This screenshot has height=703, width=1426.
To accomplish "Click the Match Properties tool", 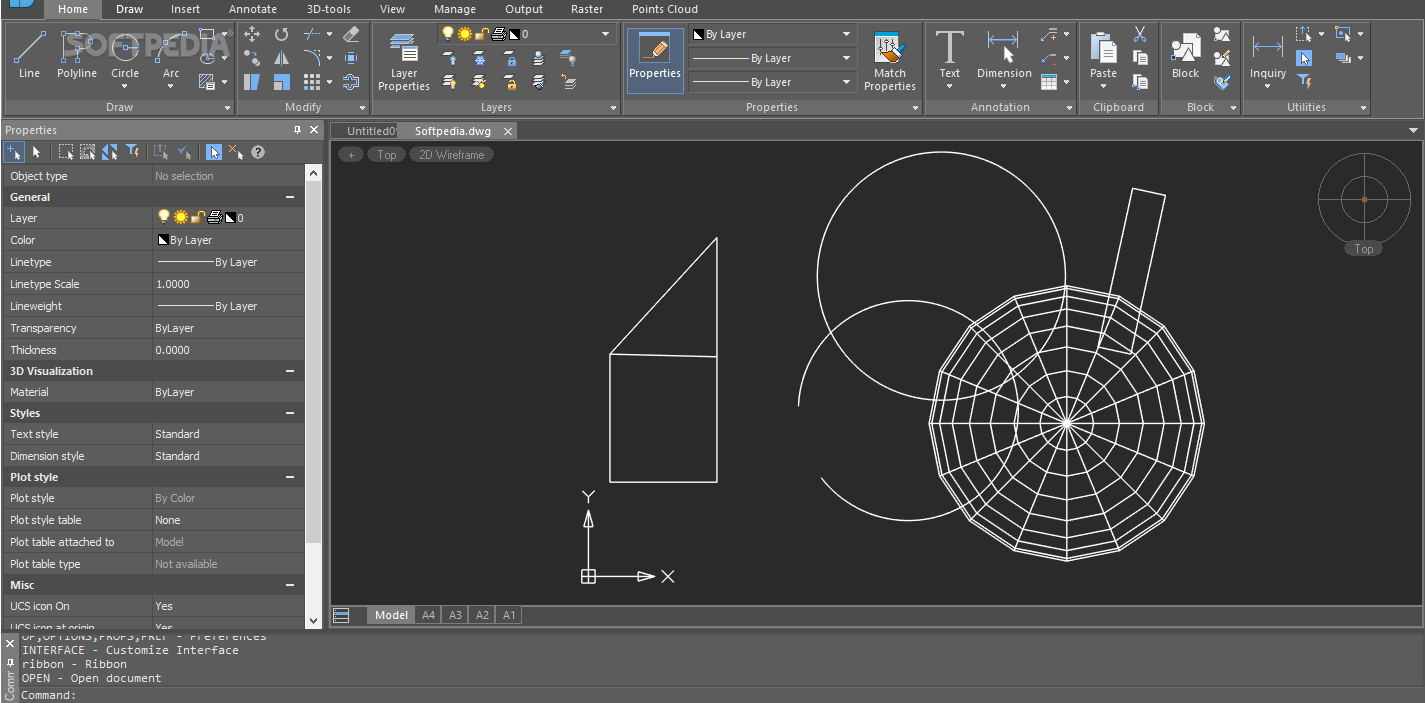I will point(889,61).
